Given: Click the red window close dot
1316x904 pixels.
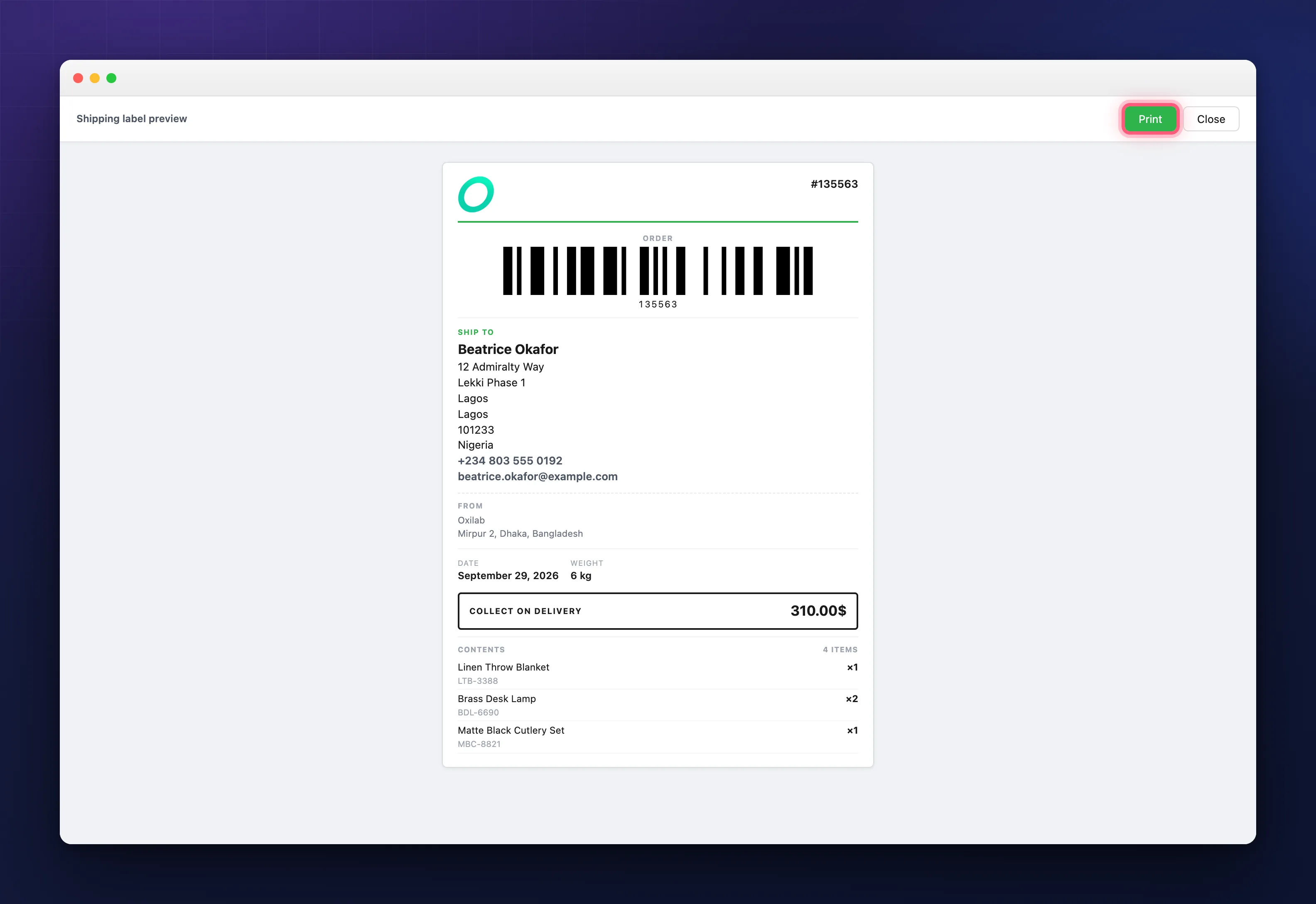Looking at the screenshot, I should pyautogui.click(x=78, y=78).
